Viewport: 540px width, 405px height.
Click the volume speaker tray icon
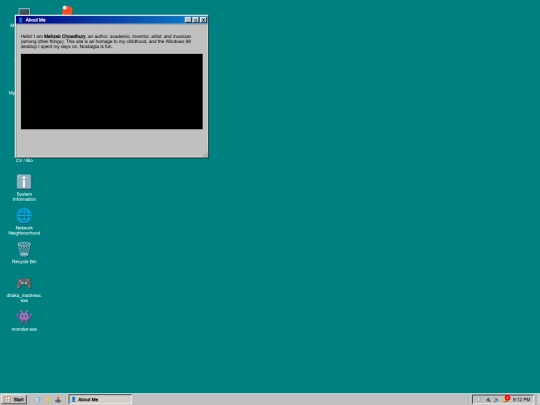(496, 399)
